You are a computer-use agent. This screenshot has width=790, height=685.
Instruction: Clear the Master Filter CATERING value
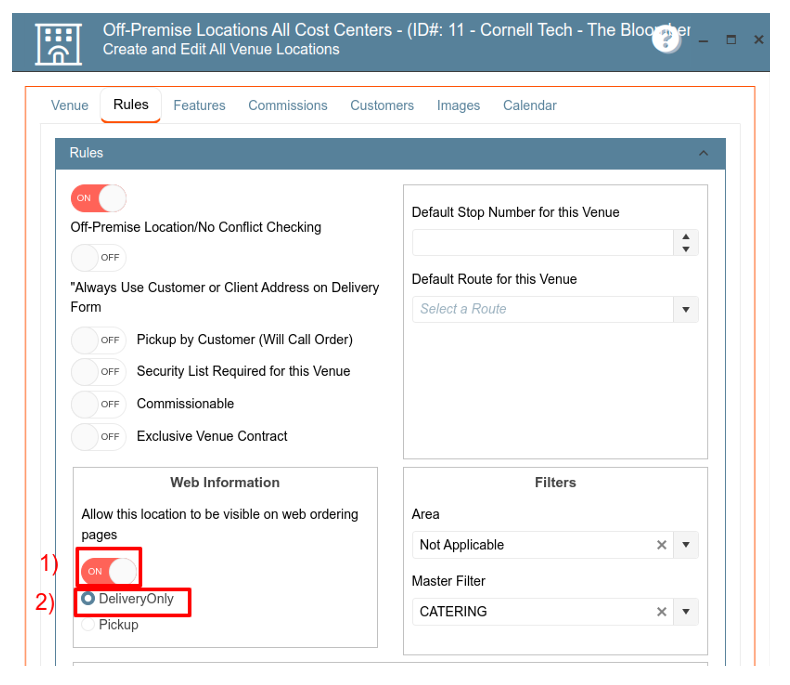[x=661, y=612]
